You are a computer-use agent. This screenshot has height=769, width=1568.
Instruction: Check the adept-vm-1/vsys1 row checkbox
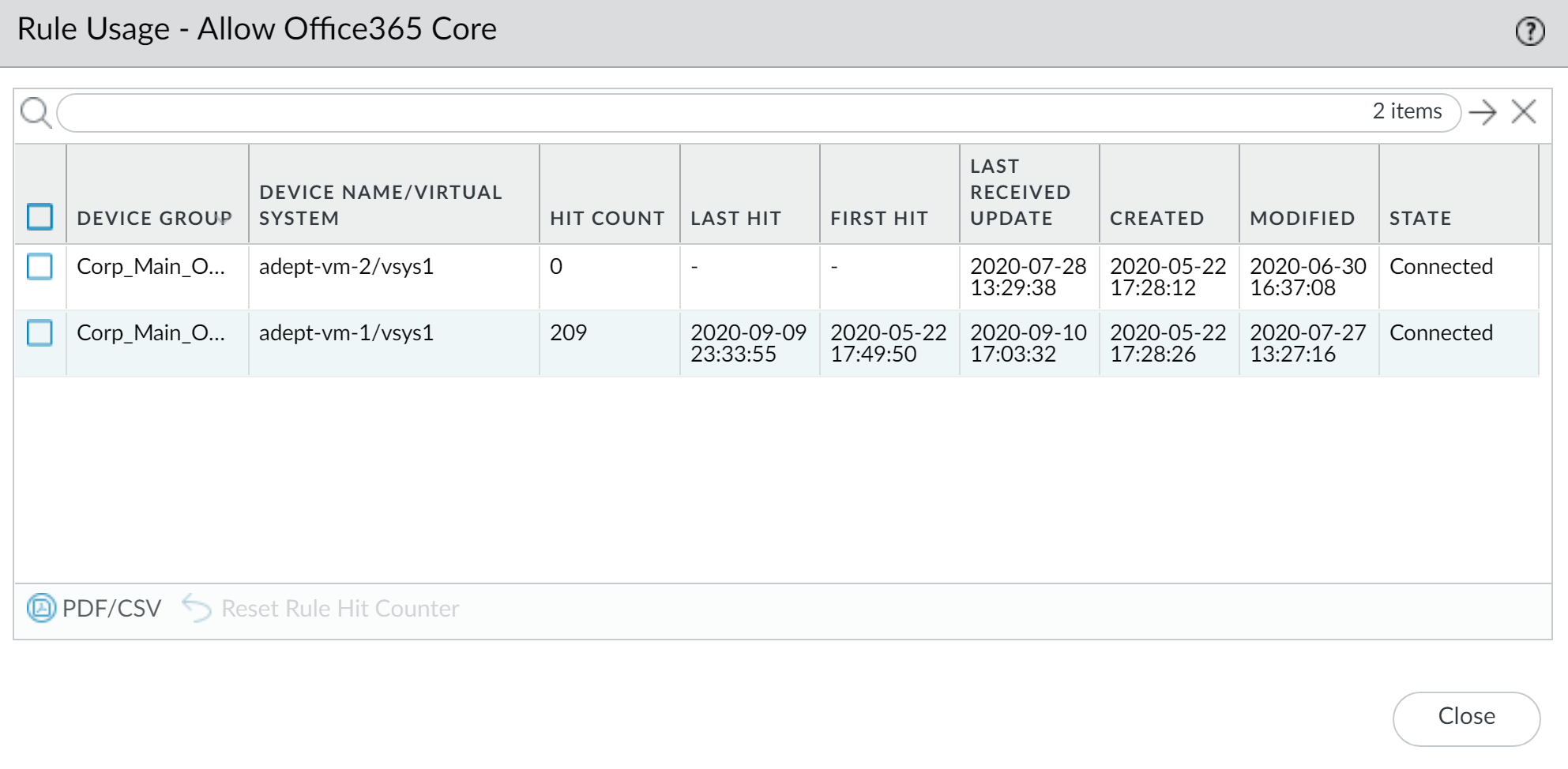(40, 333)
